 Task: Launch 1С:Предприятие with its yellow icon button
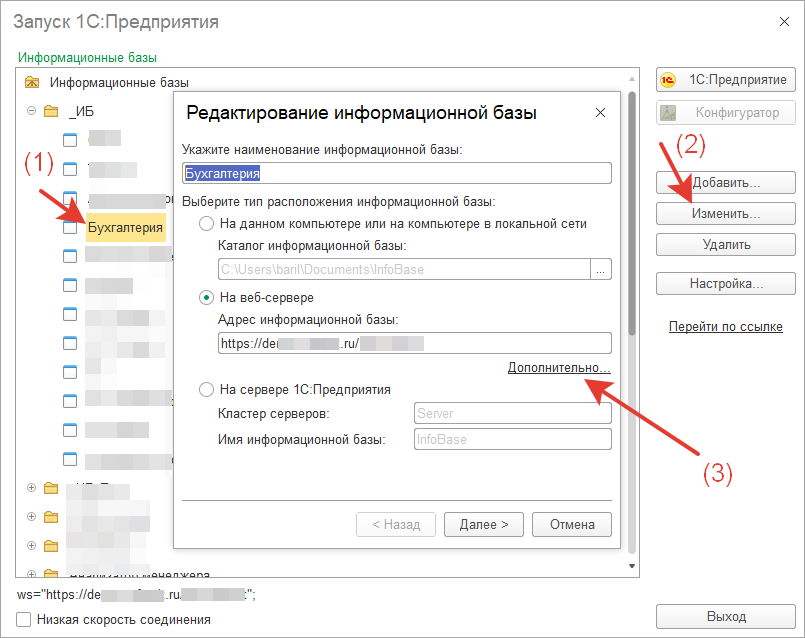669,80
